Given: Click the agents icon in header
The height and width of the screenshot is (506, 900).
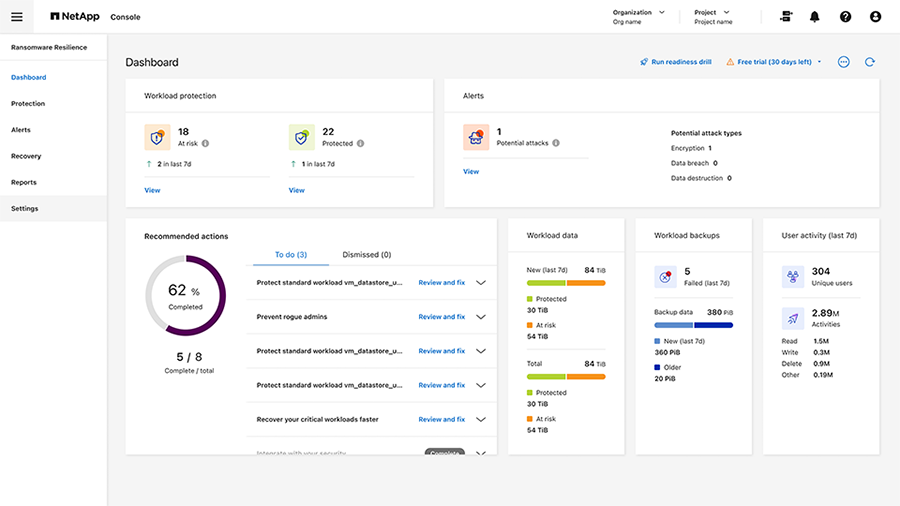Looking at the screenshot, I should [786, 17].
